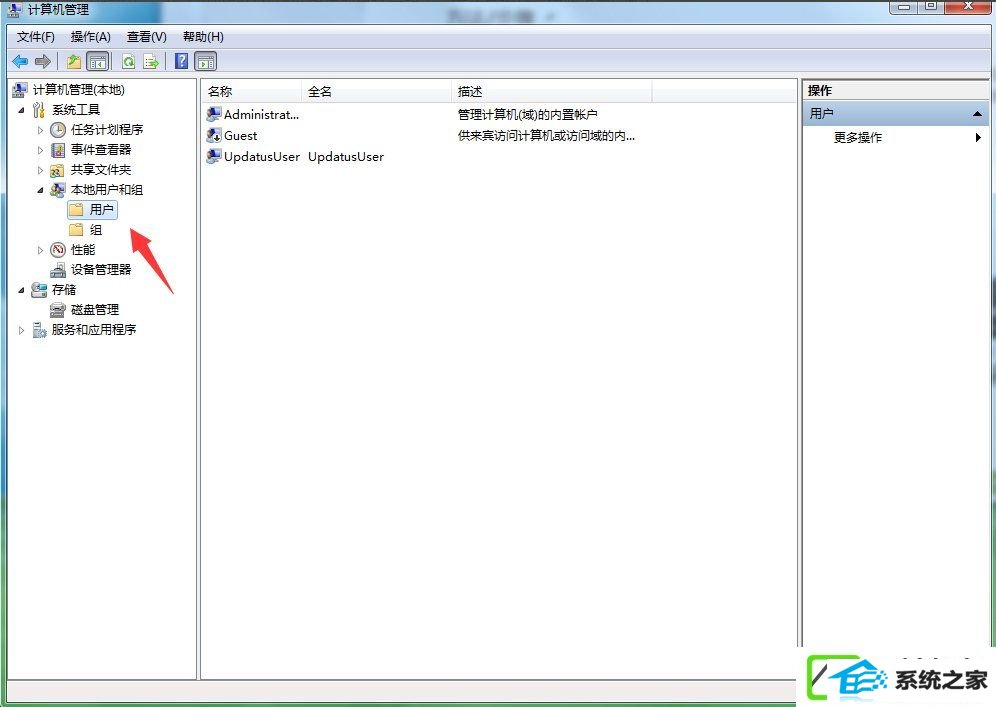Click the Forward arrow toolbar icon

click(43, 62)
